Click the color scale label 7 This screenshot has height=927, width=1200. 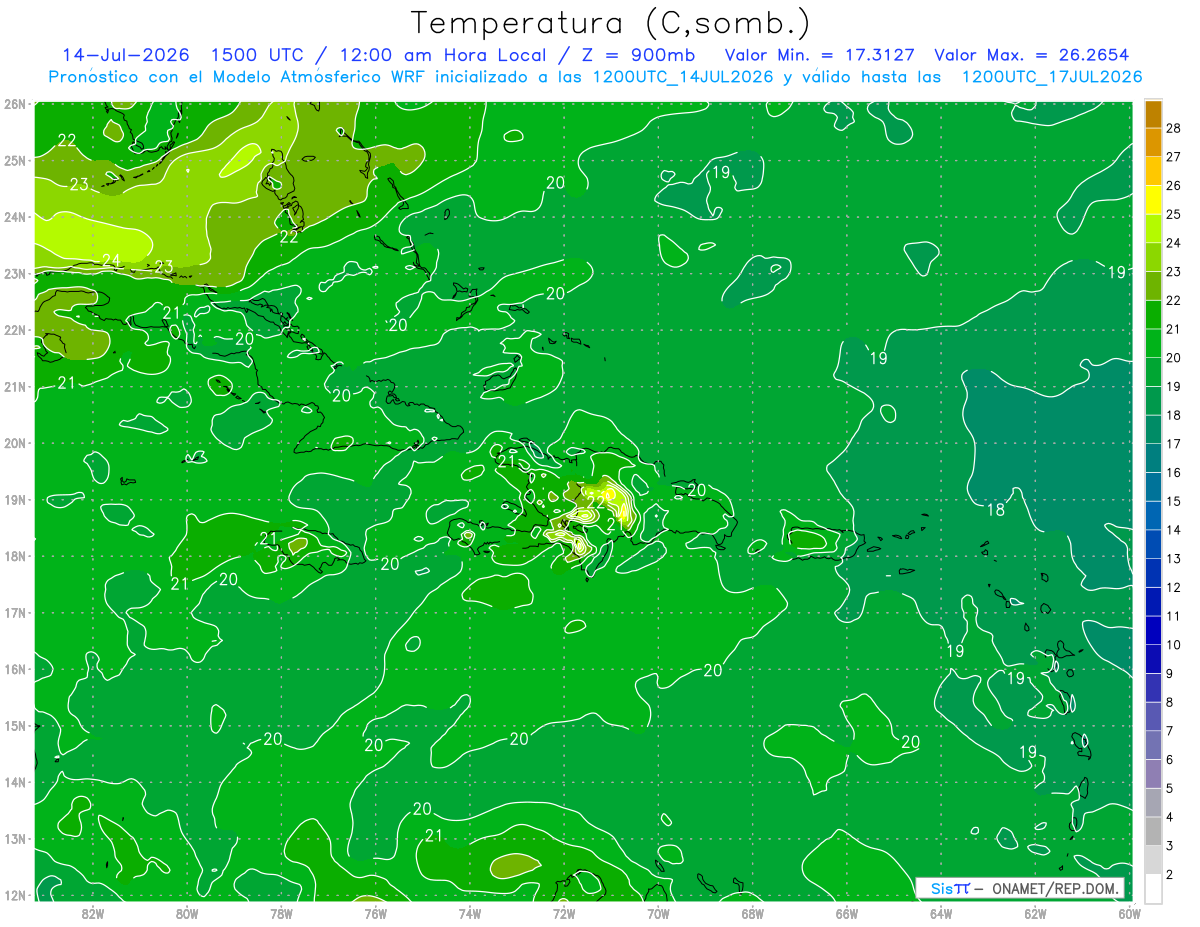[x=1169, y=731]
